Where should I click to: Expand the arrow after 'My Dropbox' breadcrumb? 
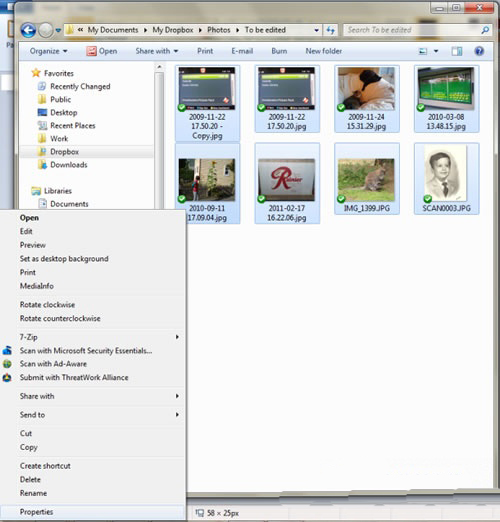click(x=200, y=30)
